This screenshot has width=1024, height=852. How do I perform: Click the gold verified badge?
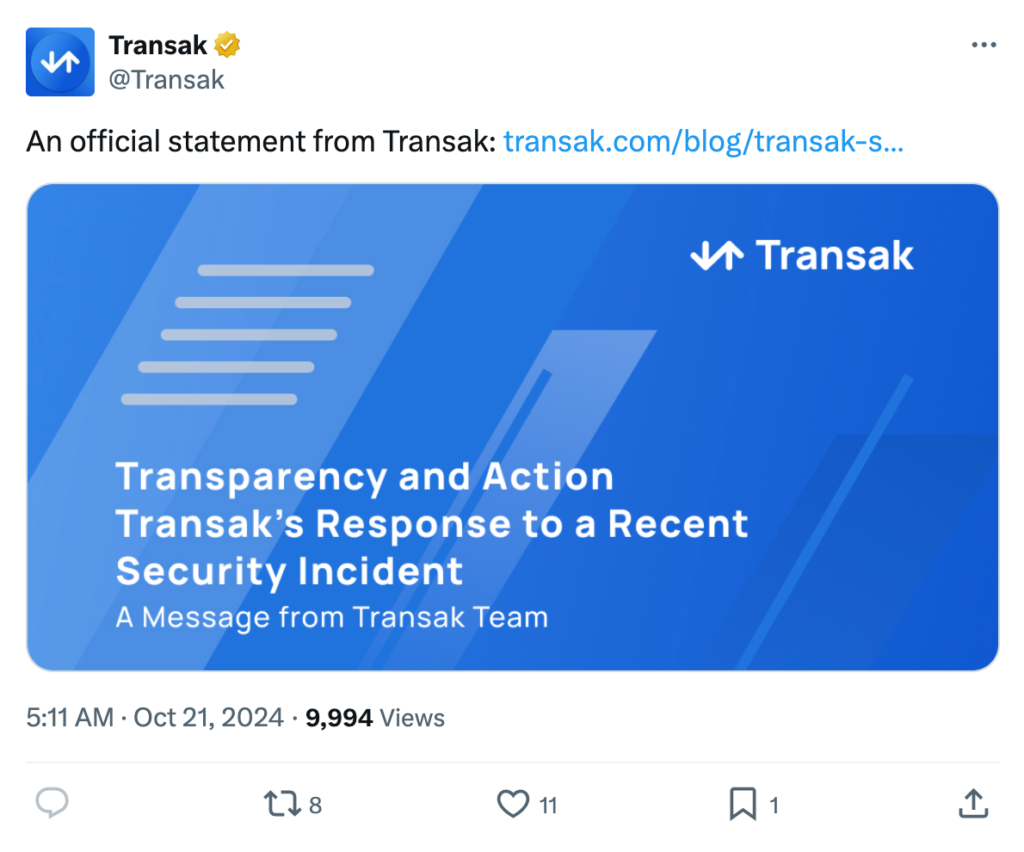(228, 45)
